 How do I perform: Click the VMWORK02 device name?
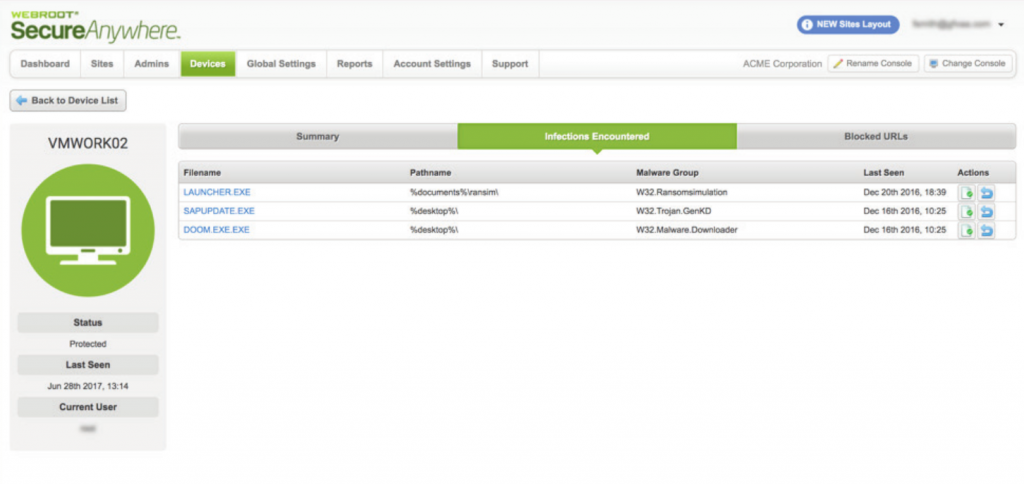pyautogui.click(x=88, y=144)
